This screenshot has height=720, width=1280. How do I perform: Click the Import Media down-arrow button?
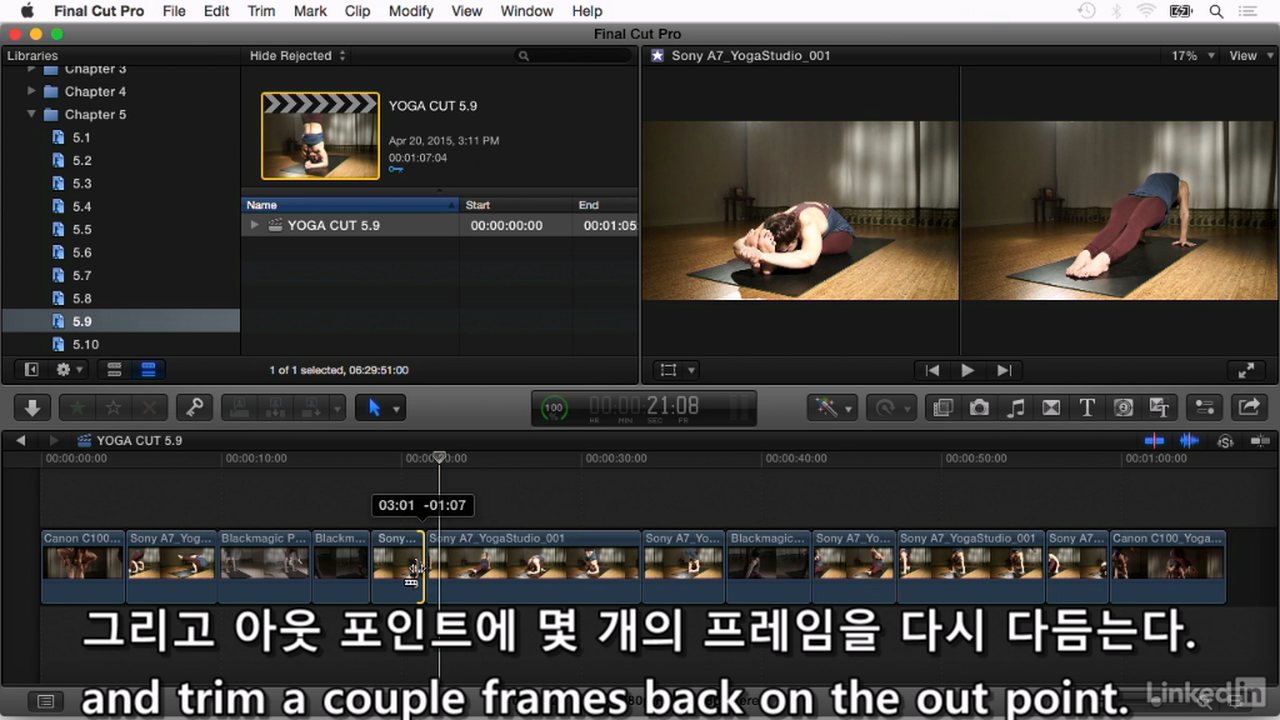[32, 407]
